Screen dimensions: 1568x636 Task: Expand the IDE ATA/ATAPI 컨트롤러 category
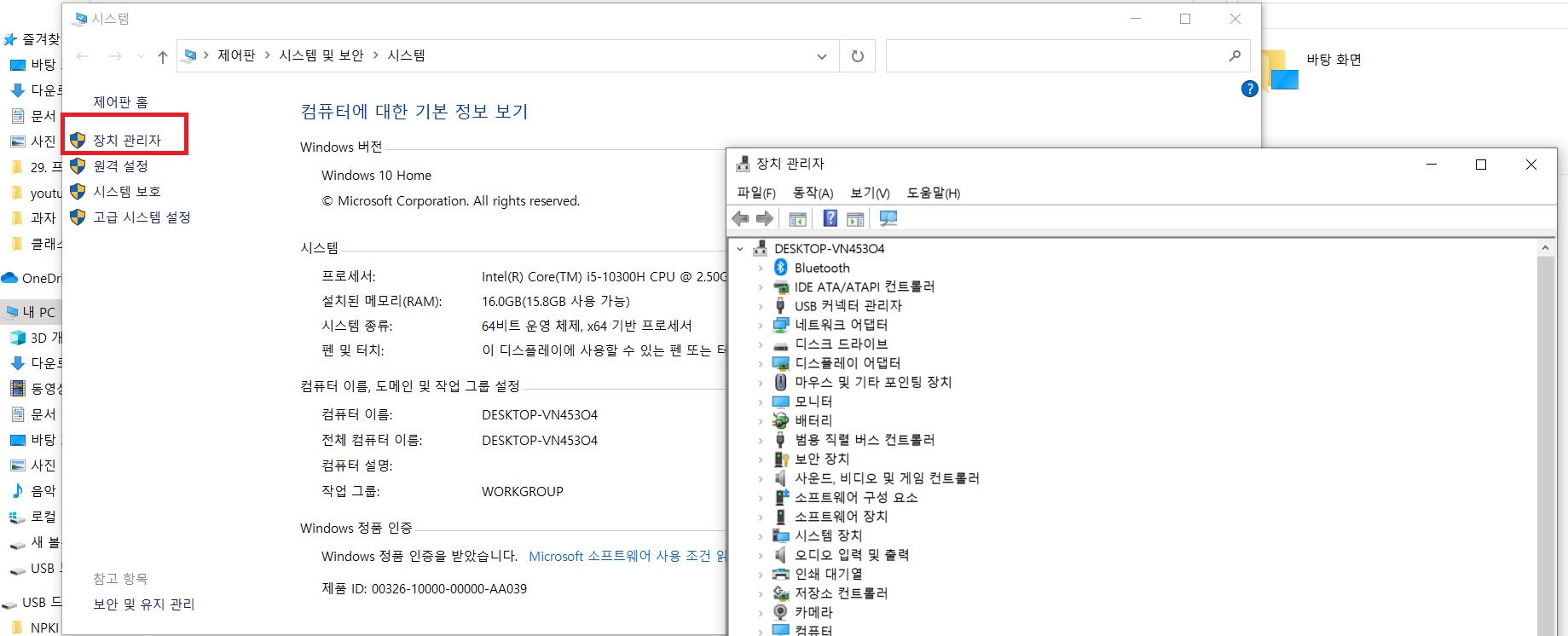pos(761,287)
